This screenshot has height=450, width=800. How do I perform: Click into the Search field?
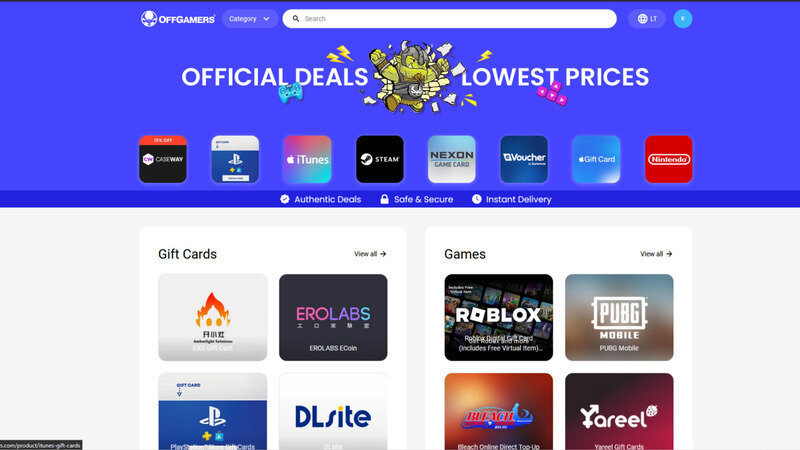point(449,19)
